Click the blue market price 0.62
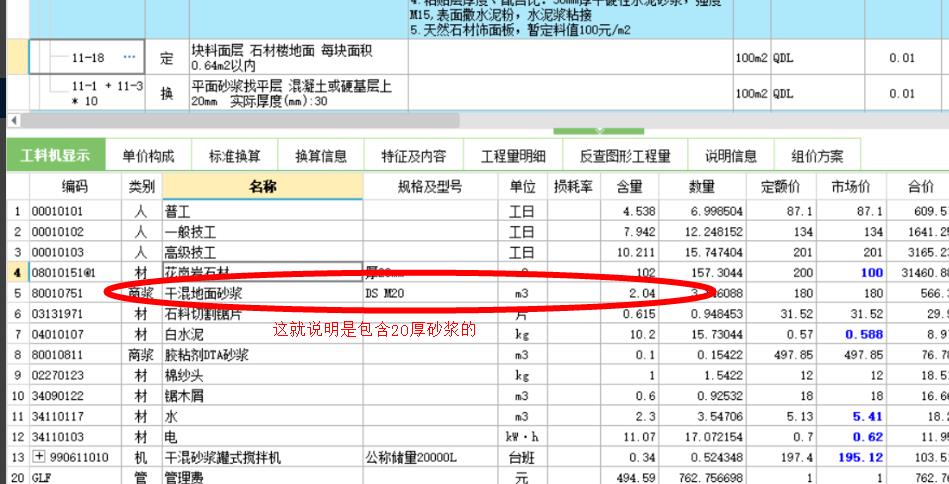Viewport: 949px width, 484px height. point(867,436)
